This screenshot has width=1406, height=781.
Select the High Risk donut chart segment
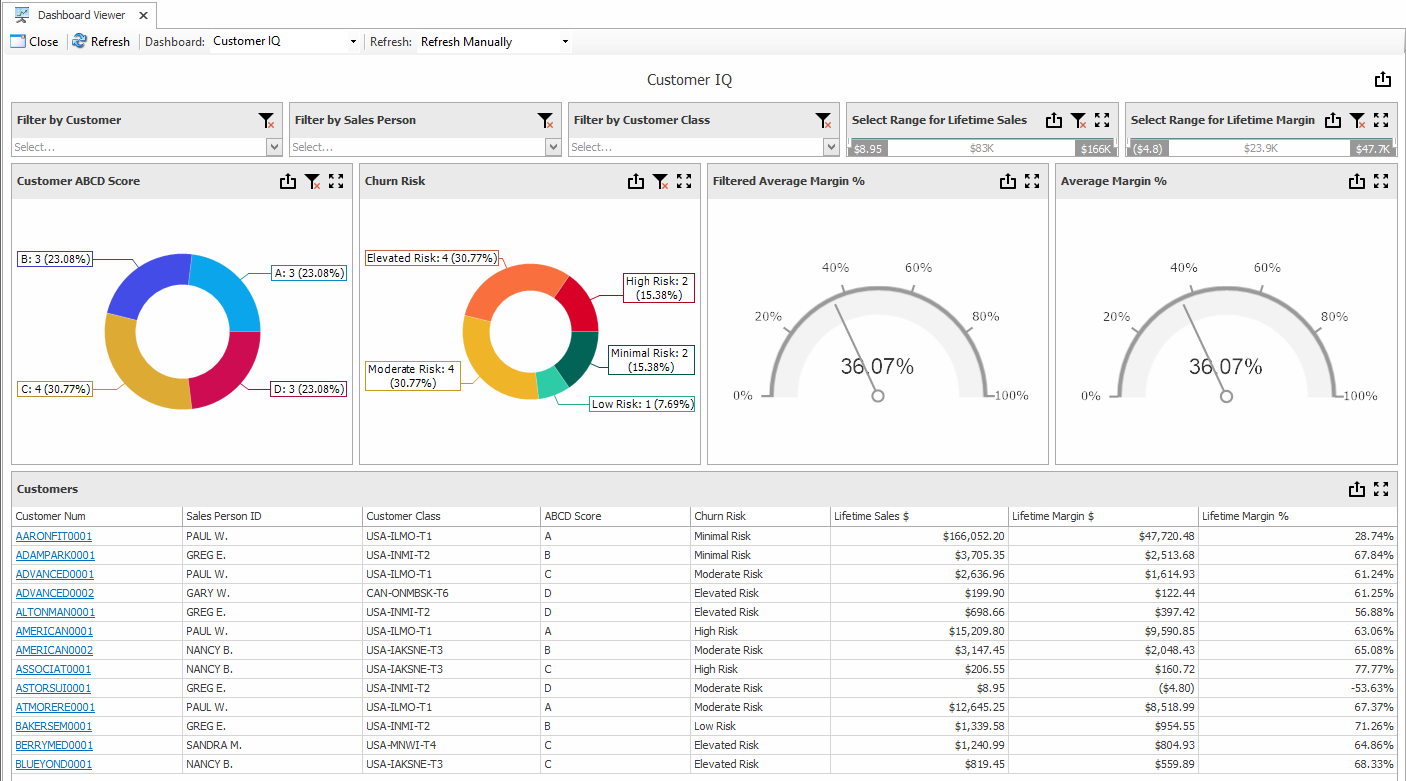click(577, 305)
